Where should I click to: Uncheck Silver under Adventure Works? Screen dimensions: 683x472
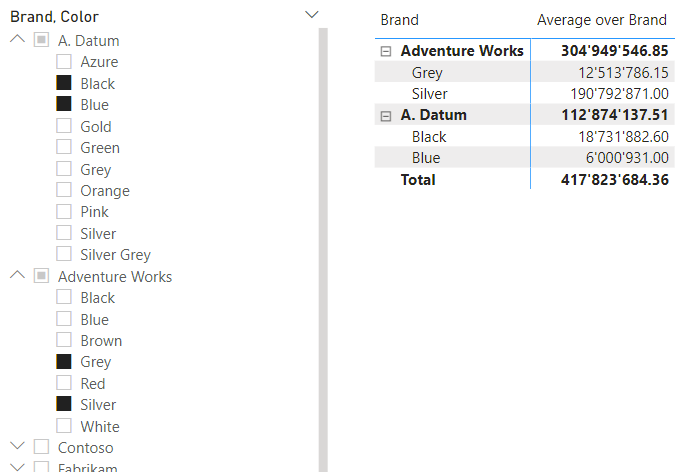(x=64, y=405)
